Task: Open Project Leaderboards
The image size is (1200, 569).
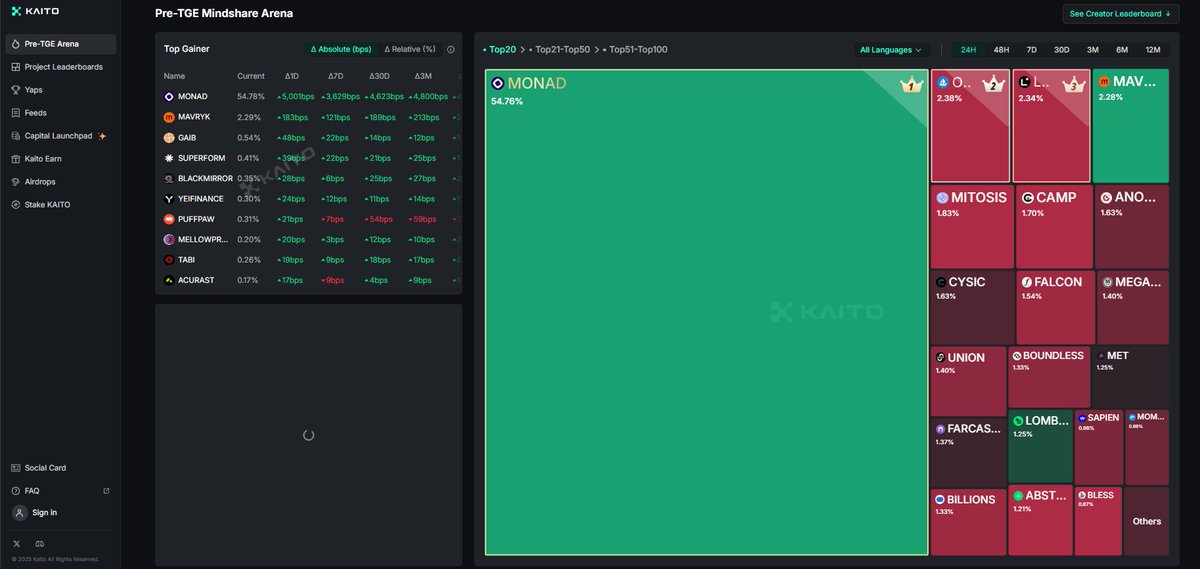Action: [60, 67]
